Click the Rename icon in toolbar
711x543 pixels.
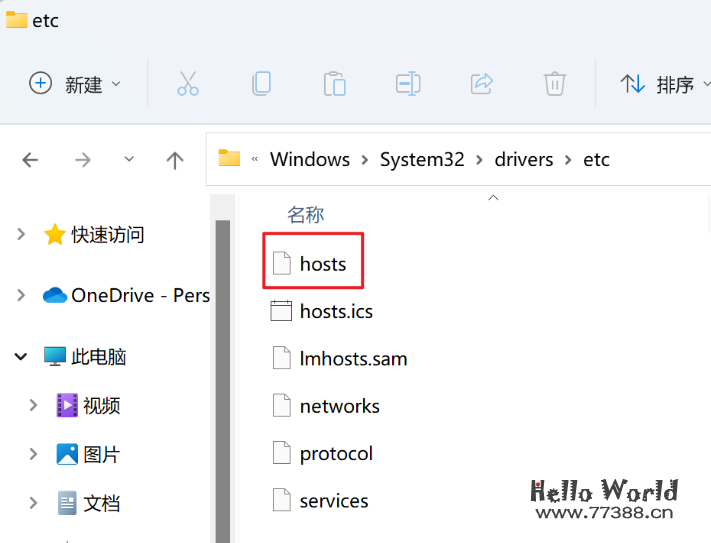pos(408,84)
